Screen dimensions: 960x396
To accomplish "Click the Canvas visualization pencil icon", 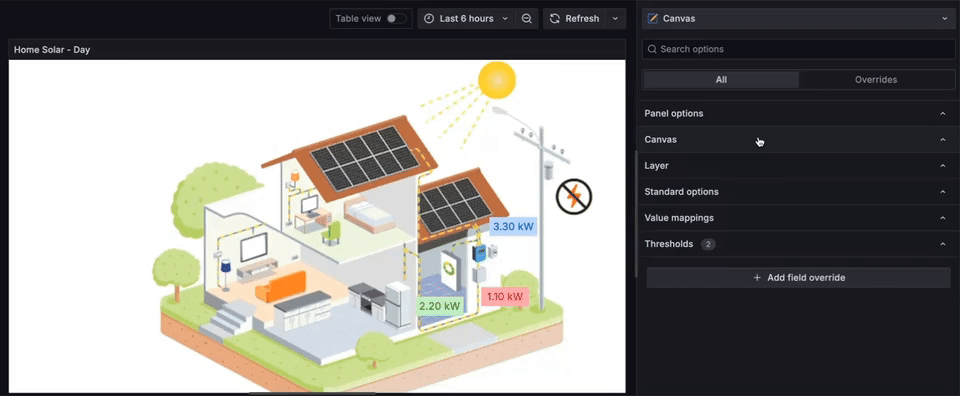I will (x=653, y=19).
